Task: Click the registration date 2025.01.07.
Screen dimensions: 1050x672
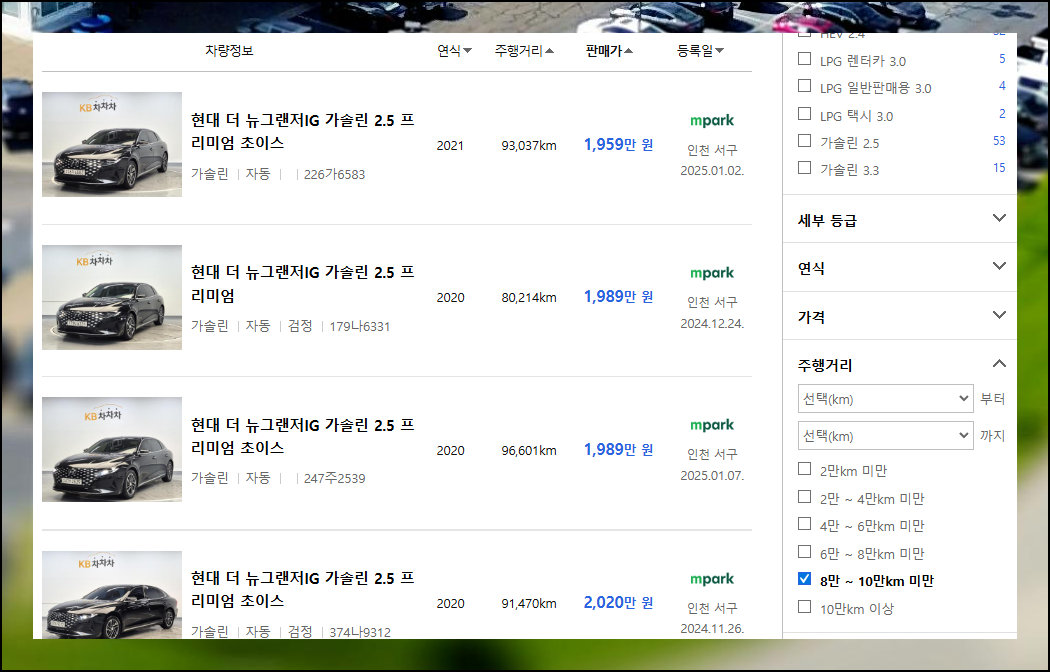Action: pyautogui.click(x=712, y=476)
